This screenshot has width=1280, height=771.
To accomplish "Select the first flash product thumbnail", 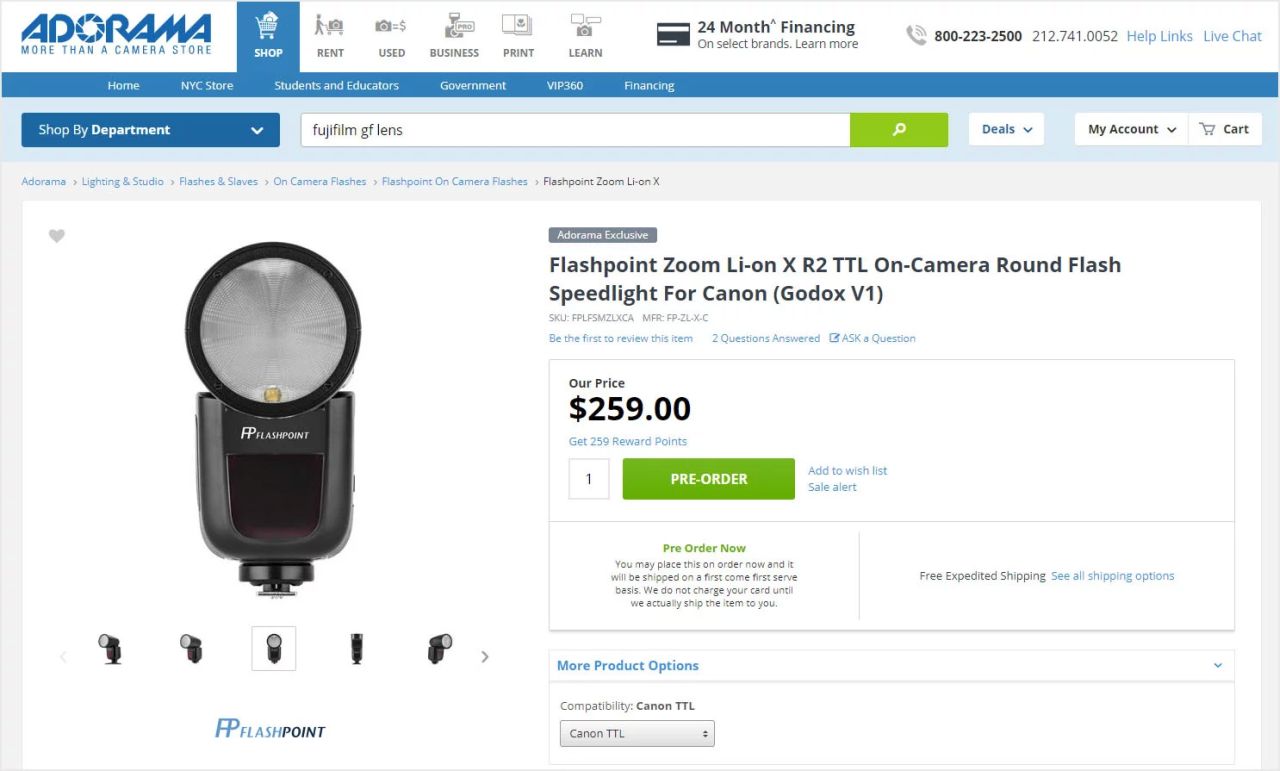I will coord(110,649).
